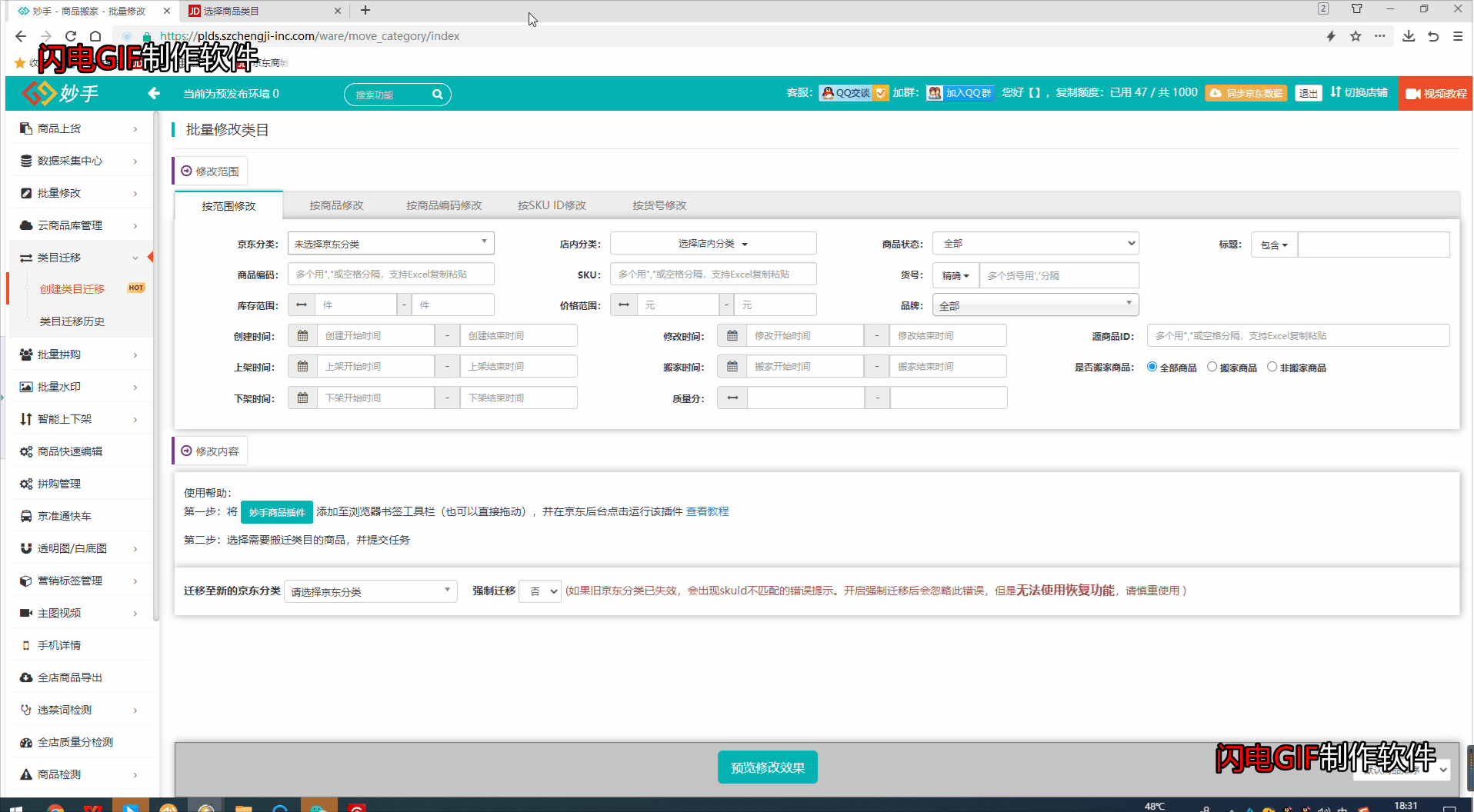
Task: Switch to the 按SKU ID修改 tab
Action: pos(552,205)
